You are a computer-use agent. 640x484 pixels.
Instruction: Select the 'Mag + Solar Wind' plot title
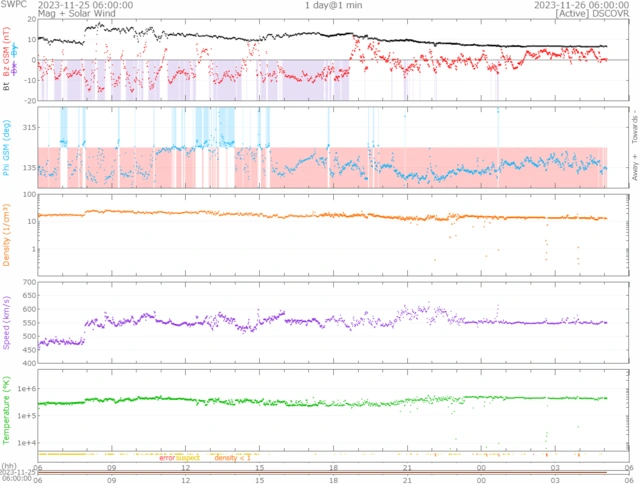(76, 13)
